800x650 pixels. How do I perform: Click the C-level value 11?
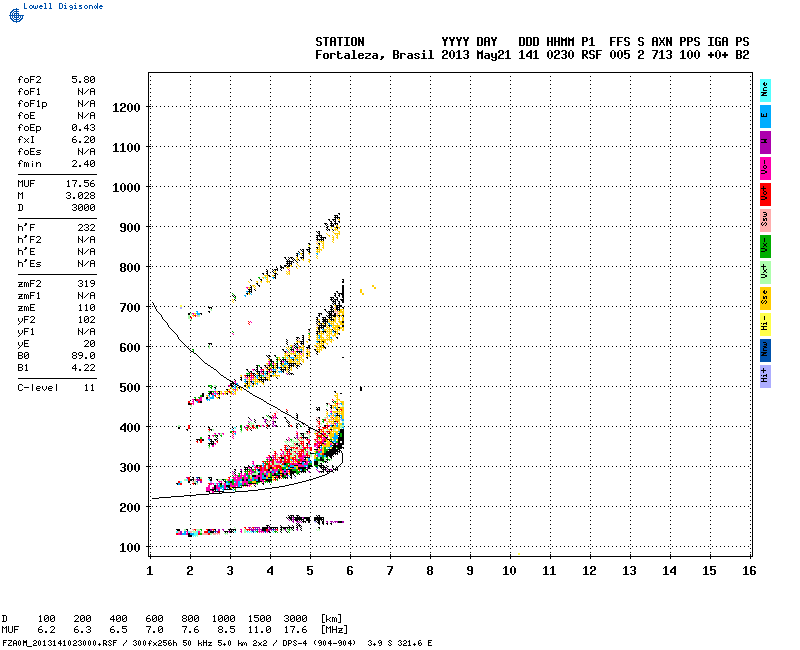tap(89, 388)
